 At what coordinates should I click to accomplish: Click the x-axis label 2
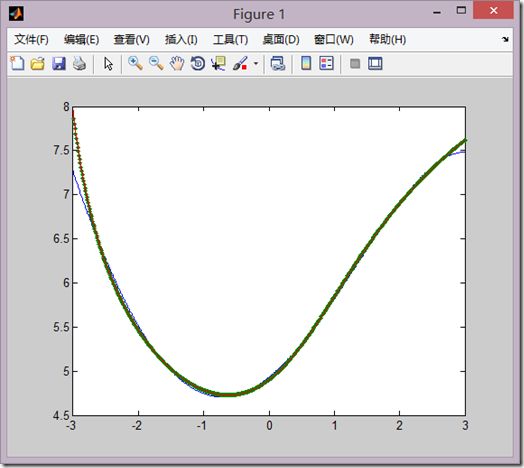tap(399, 426)
